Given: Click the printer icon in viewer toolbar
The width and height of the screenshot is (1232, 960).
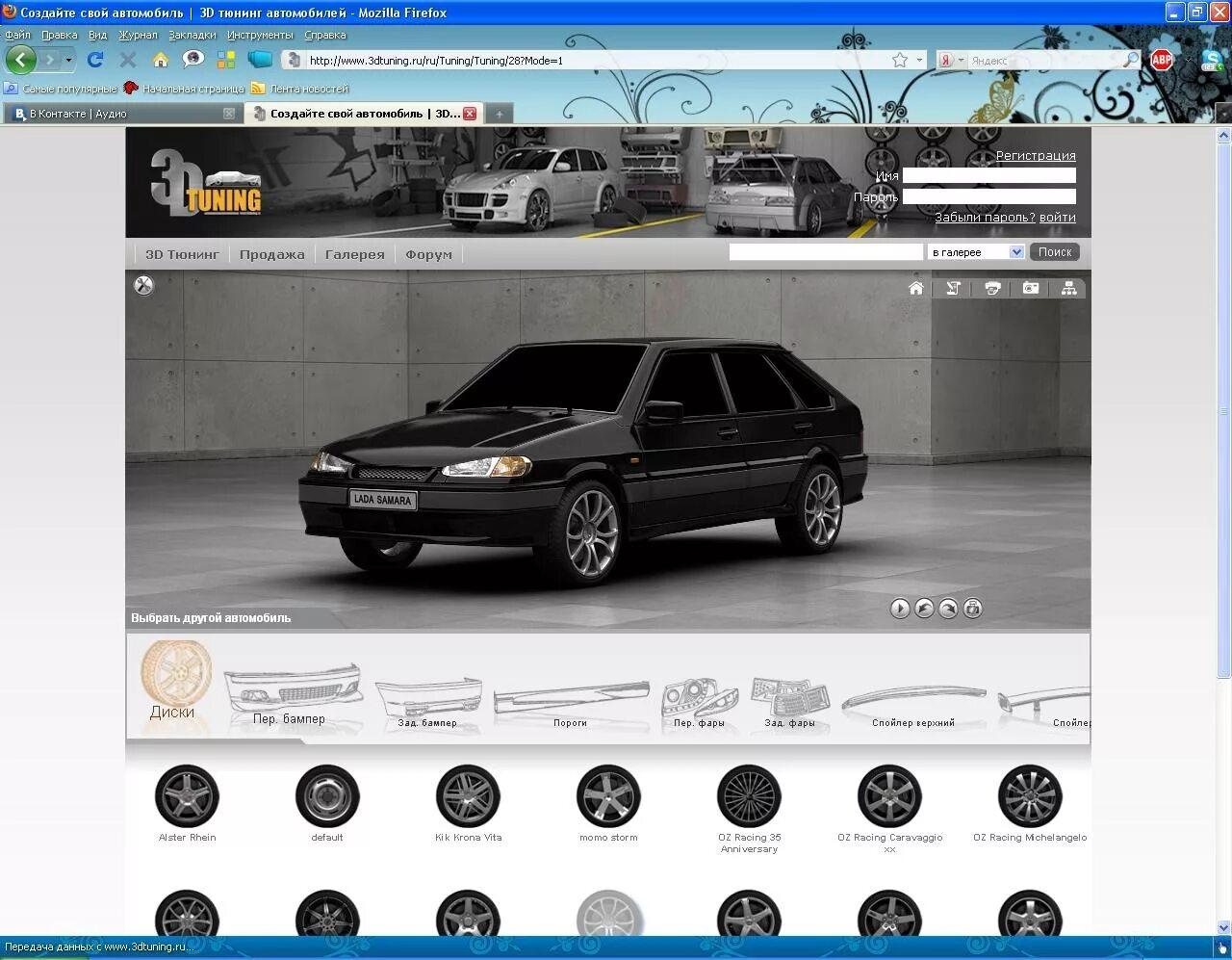Looking at the screenshot, I should click(x=992, y=288).
